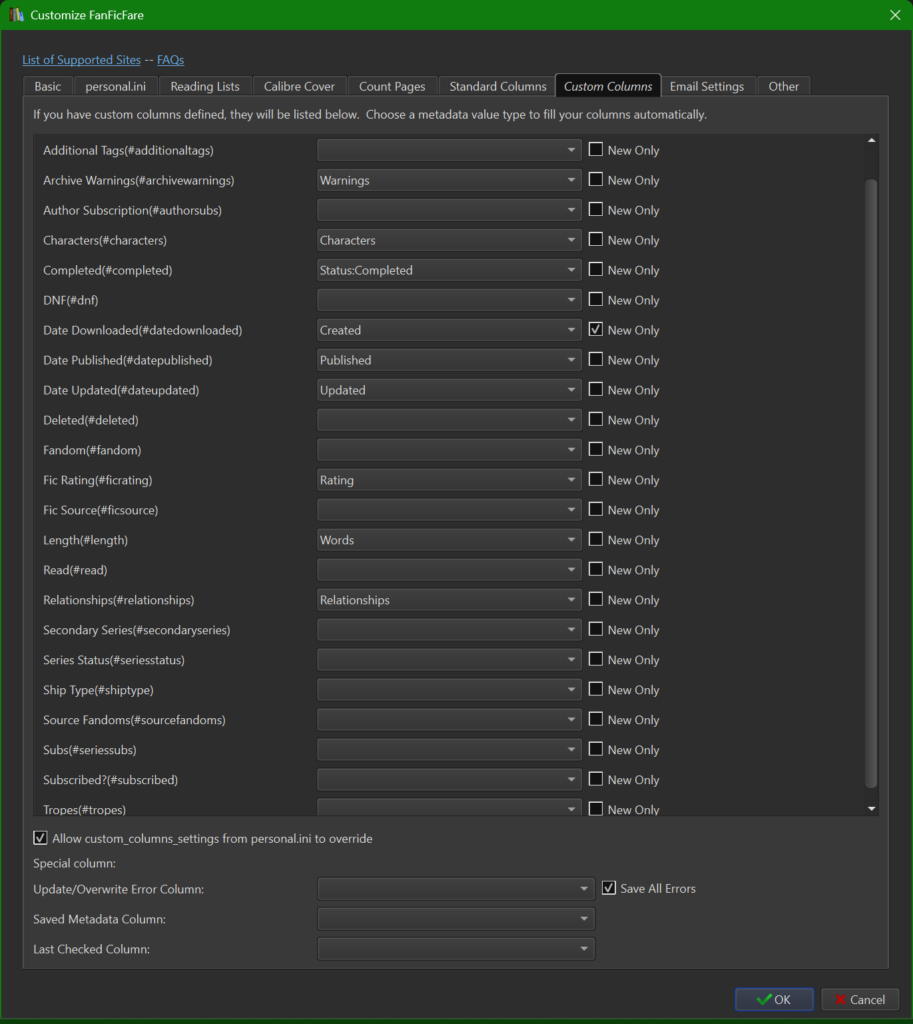Click the custom columns scrollbar down arrow
Screen dimensions: 913x1024
[x=871, y=808]
